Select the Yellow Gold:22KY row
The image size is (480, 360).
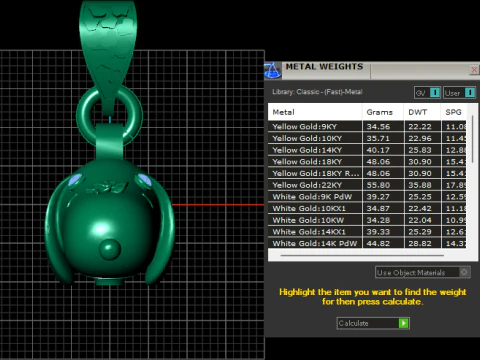click(367, 185)
